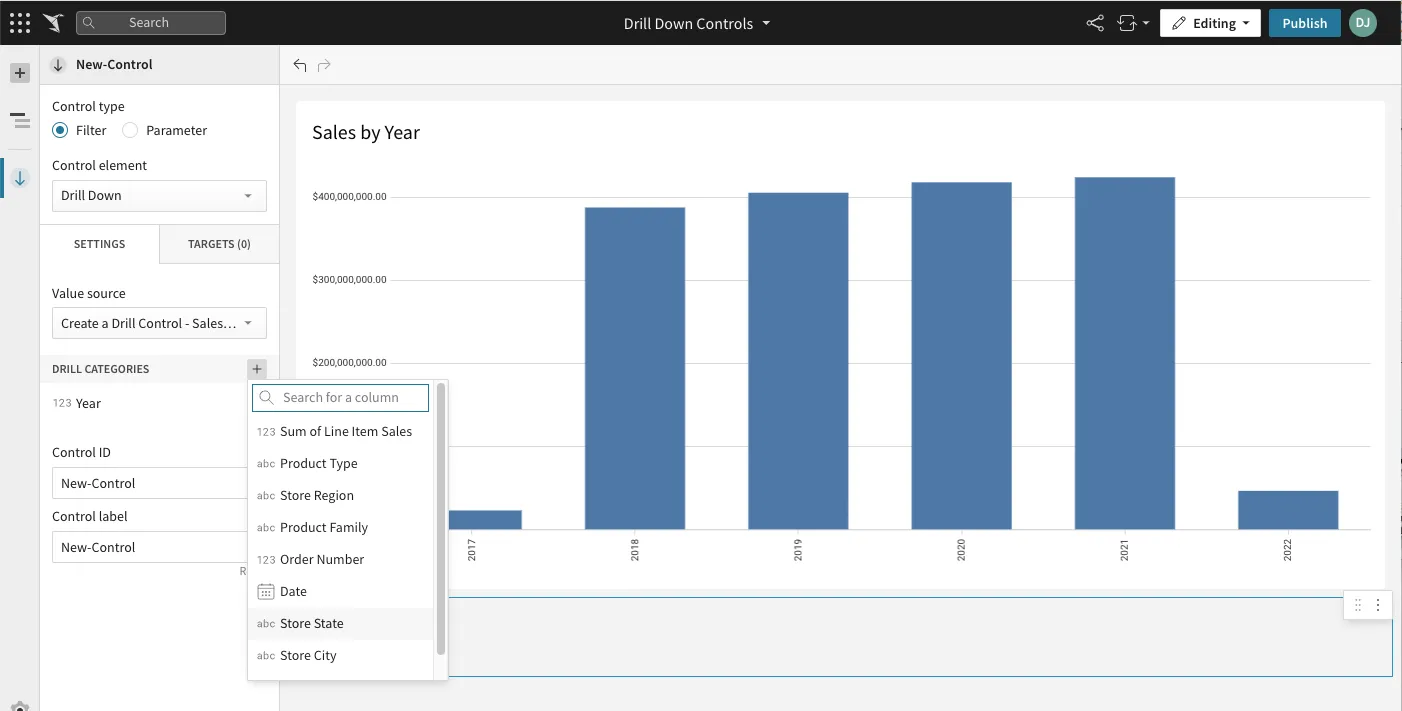Select the Filter radio button
1402x711 pixels.
60,130
